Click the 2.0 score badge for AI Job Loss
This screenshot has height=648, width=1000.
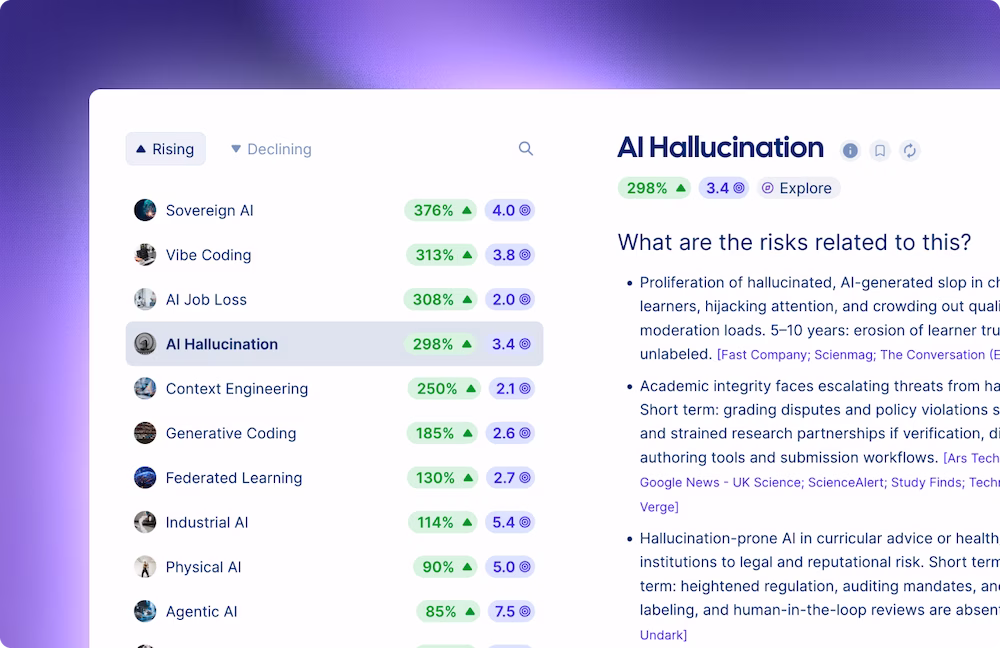(510, 299)
